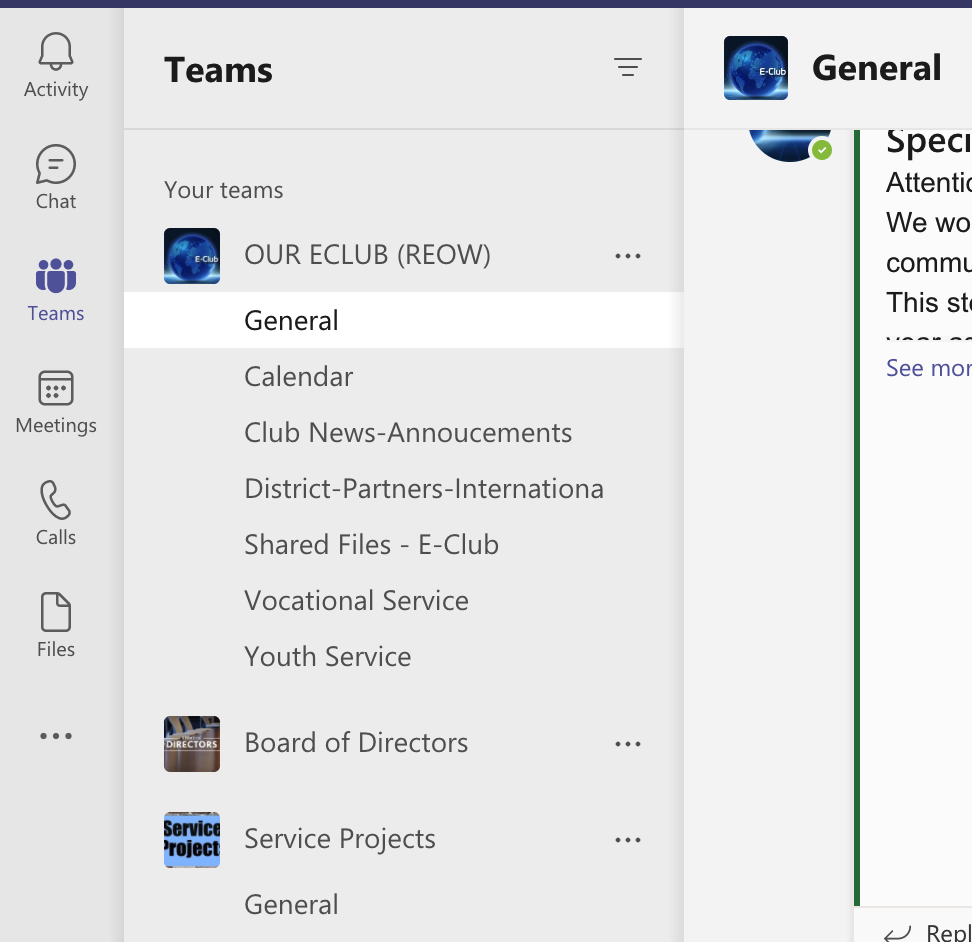Select the Calendar channel
The width and height of the screenshot is (972, 942).
click(299, 377)
